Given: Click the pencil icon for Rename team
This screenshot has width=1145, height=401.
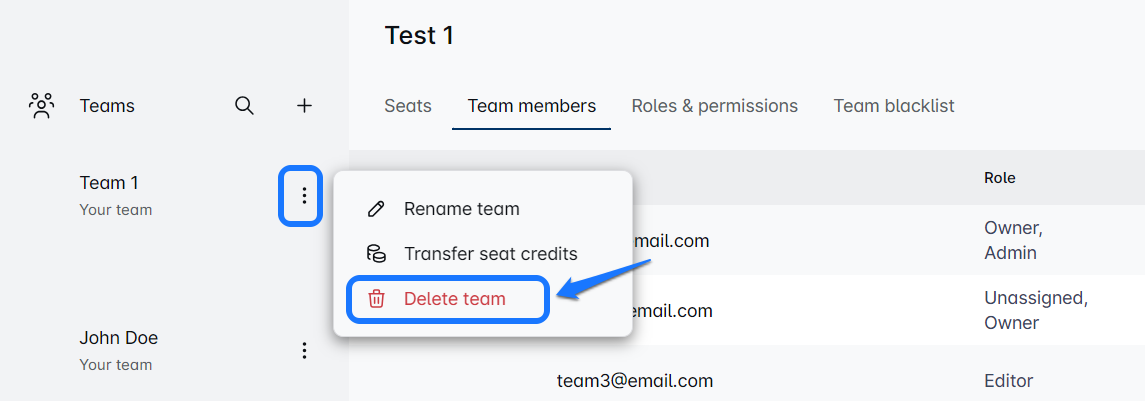Looking at the screenshot, I should (x=376, y=209).
